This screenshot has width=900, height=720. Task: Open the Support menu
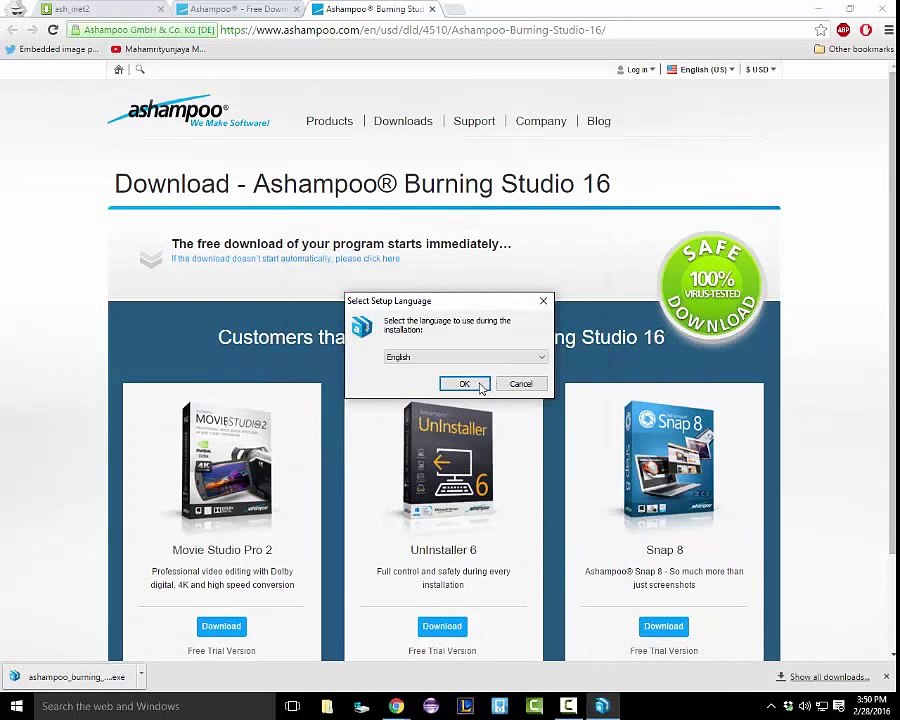[x=474, y=121]
